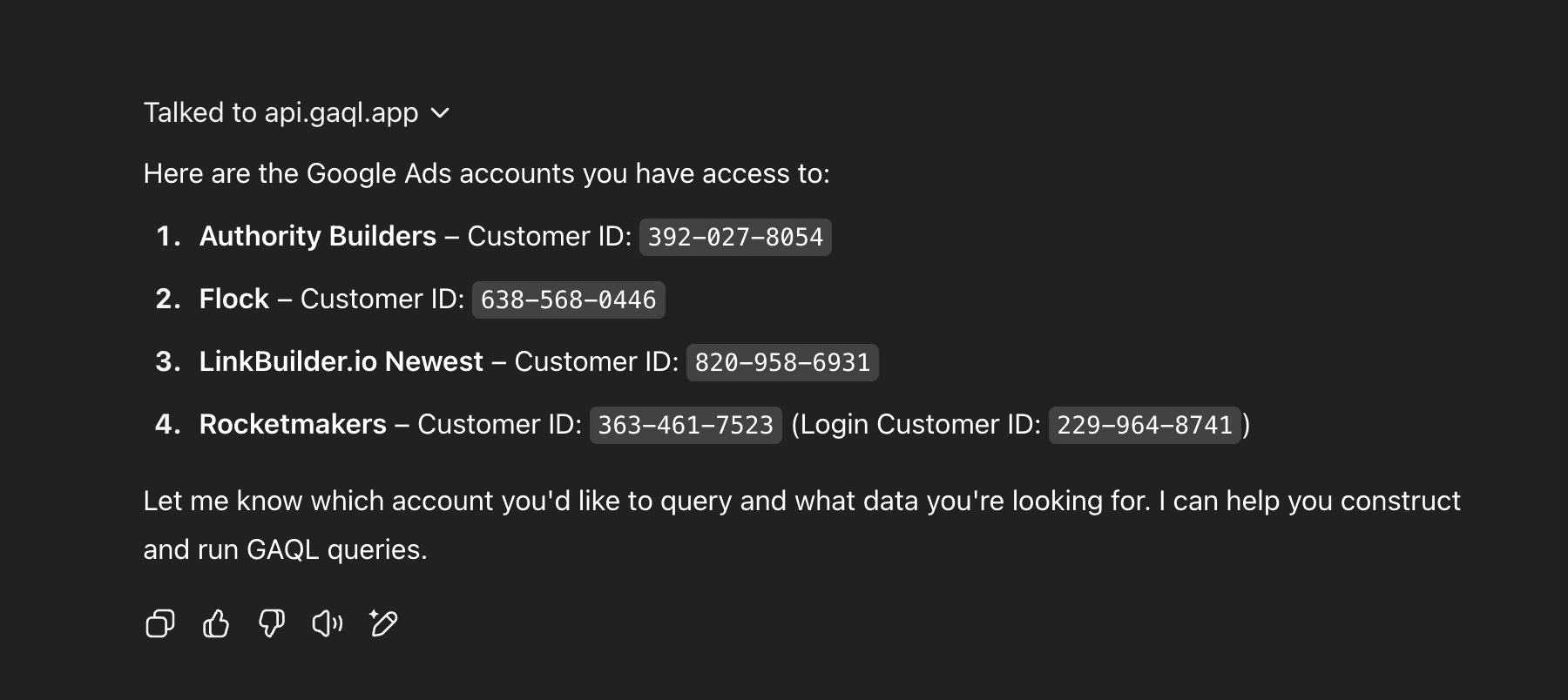1568x700 pixels.
Task: Select the LinkBuilder.io Newest account name
Action: tap(341, 361)
